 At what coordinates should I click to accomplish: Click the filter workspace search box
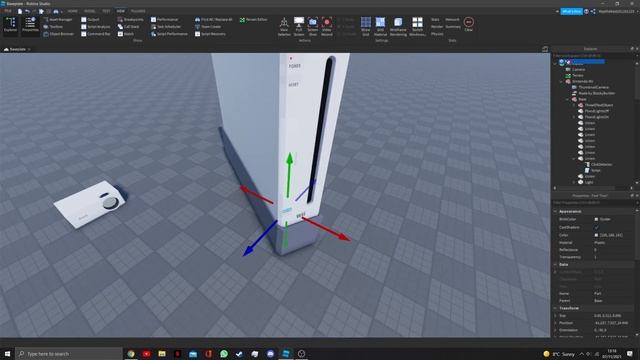click(x=592, y=56)
